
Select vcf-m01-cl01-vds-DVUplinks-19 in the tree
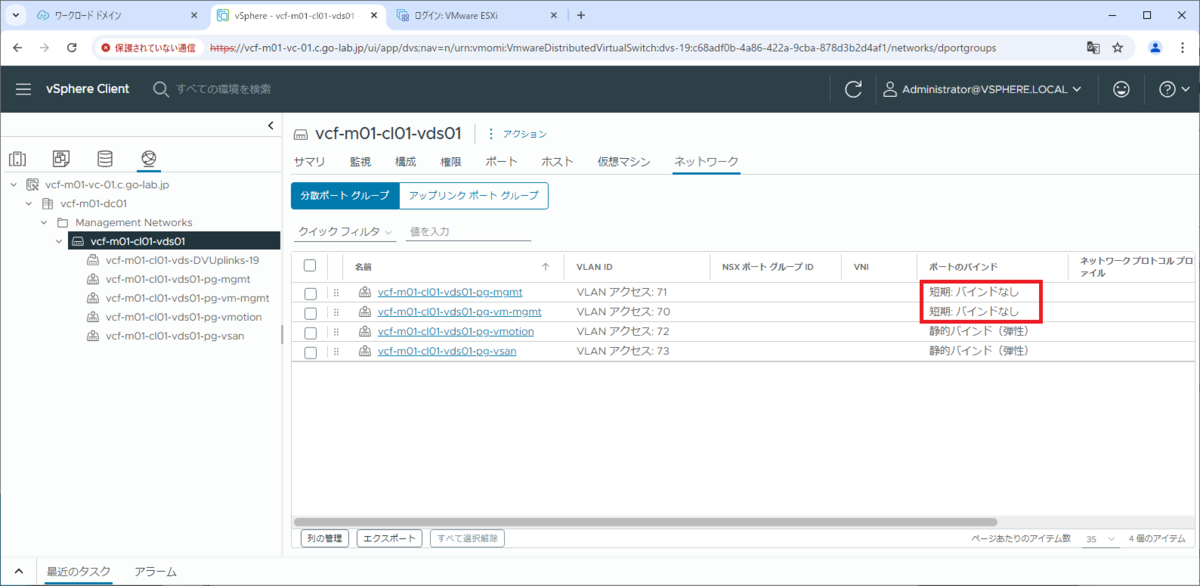[x=182, y=260]
